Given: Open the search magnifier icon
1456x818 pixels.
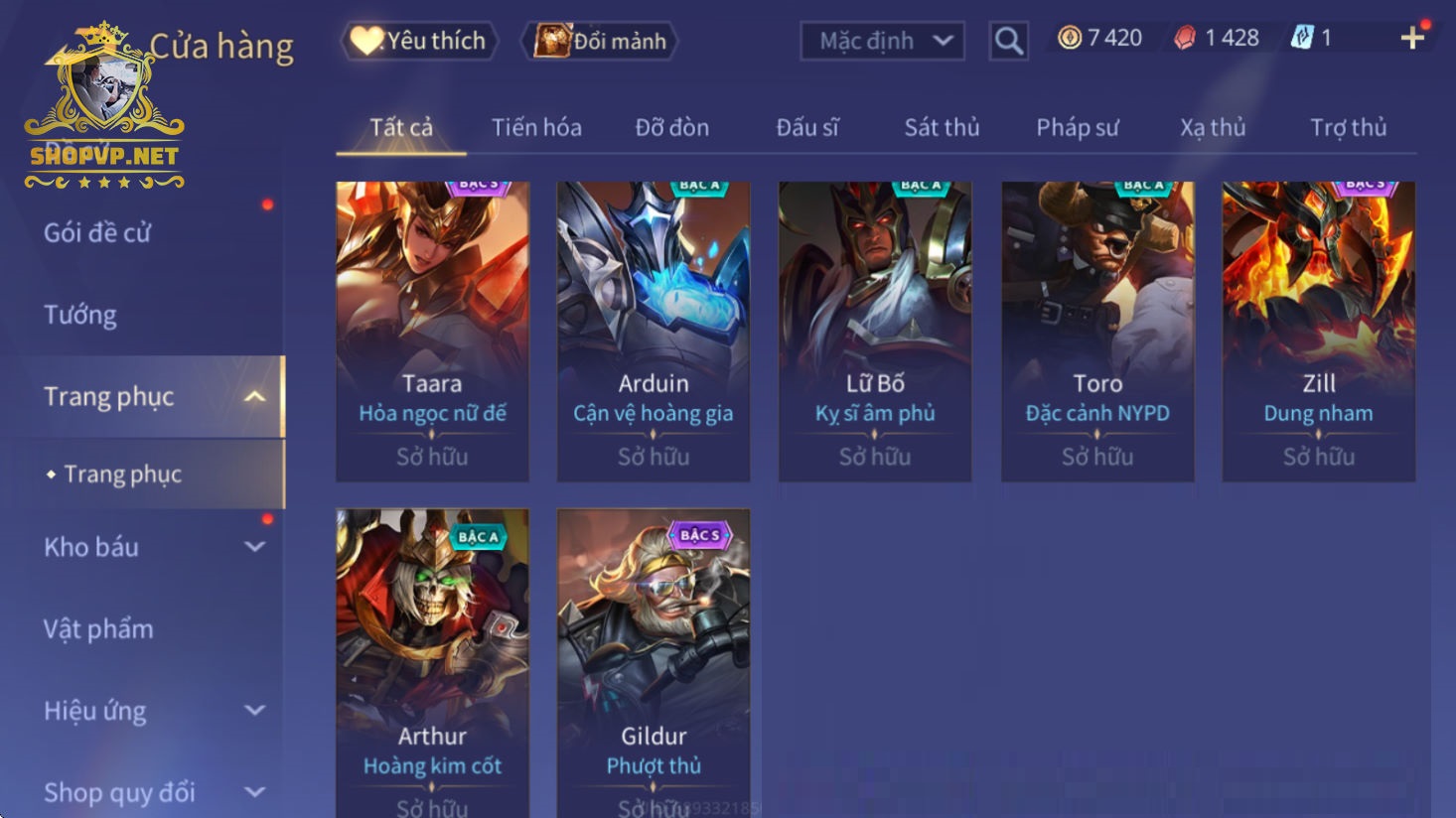Looking at the screenshot, I should 1008,41.
